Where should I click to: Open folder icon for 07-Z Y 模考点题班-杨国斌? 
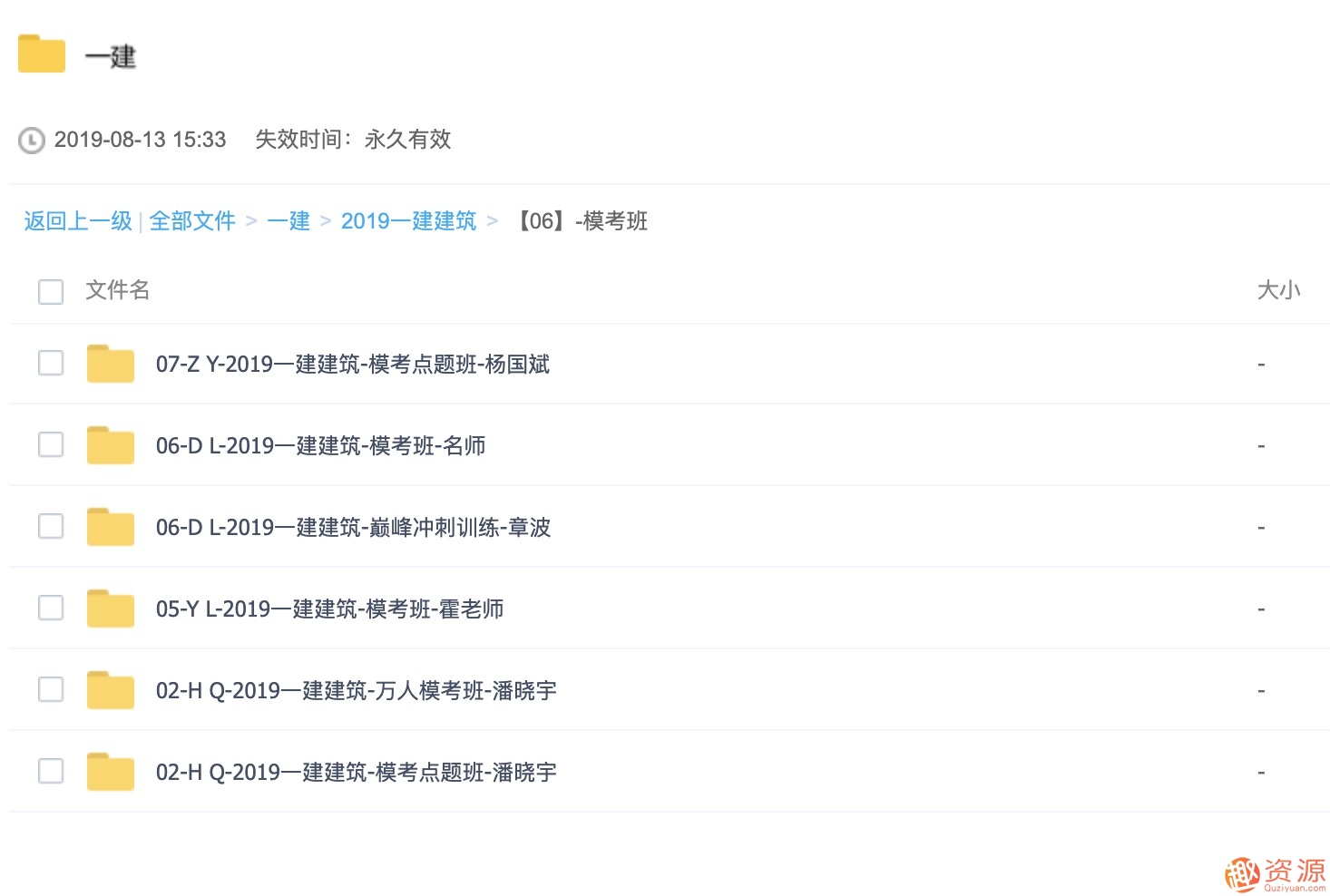111,364
